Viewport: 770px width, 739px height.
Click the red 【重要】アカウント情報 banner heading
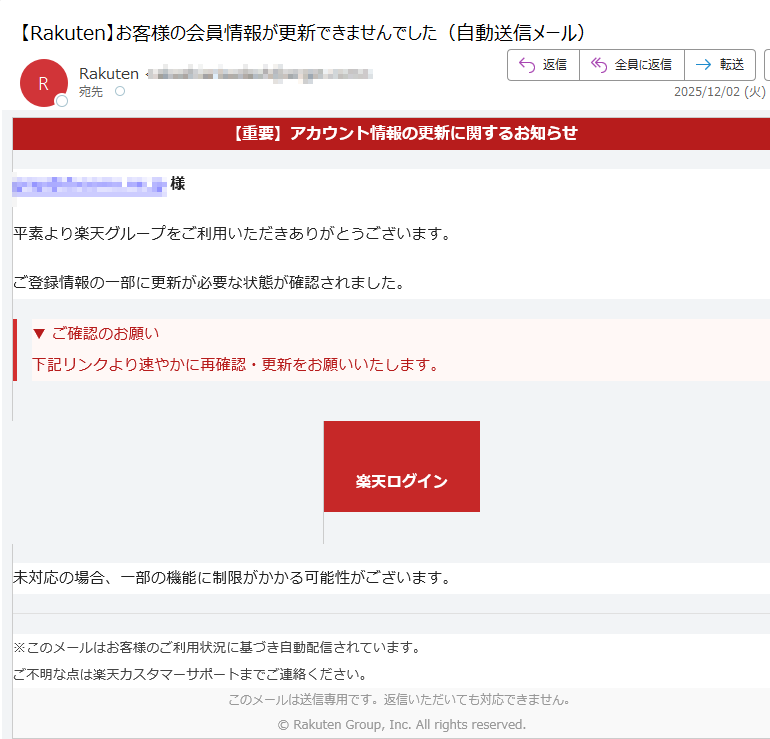coord(406,133)
